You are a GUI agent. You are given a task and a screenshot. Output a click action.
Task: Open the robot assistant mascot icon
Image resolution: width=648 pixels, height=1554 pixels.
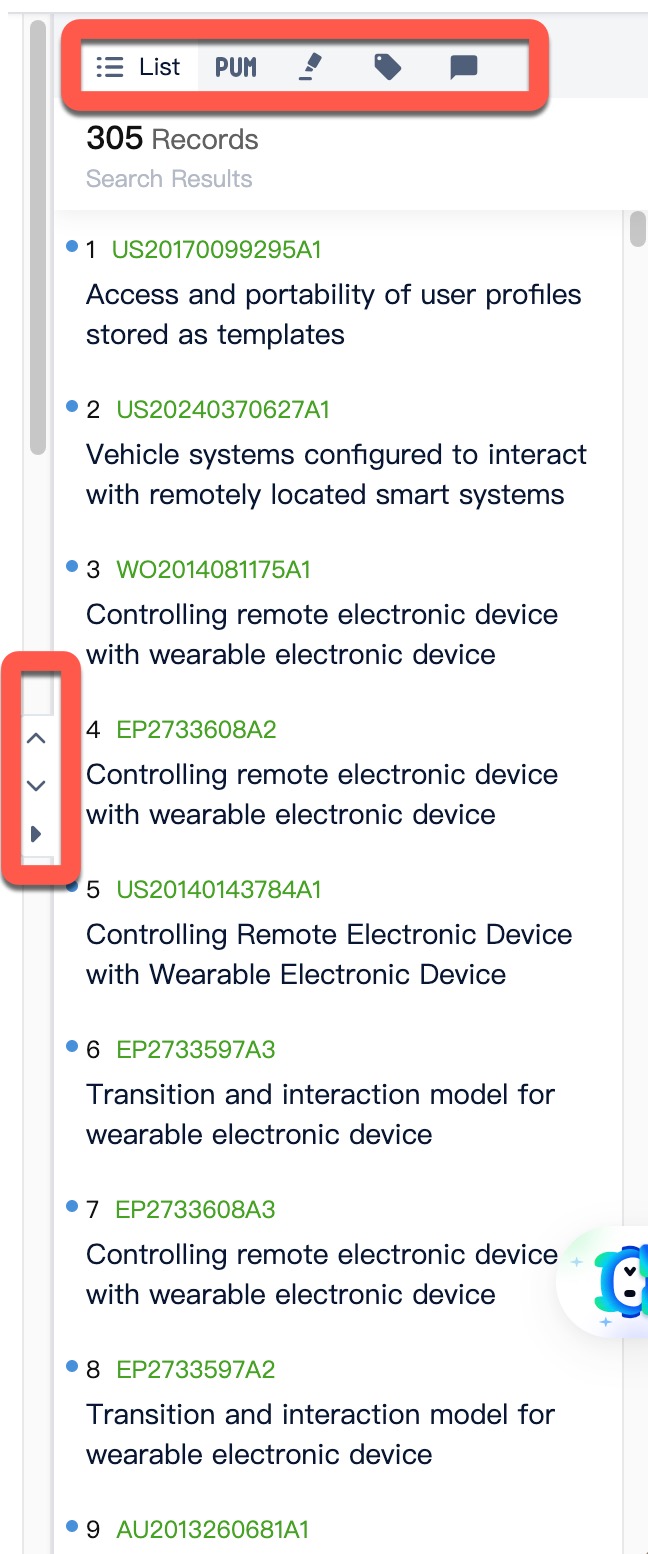[622, 1281]
